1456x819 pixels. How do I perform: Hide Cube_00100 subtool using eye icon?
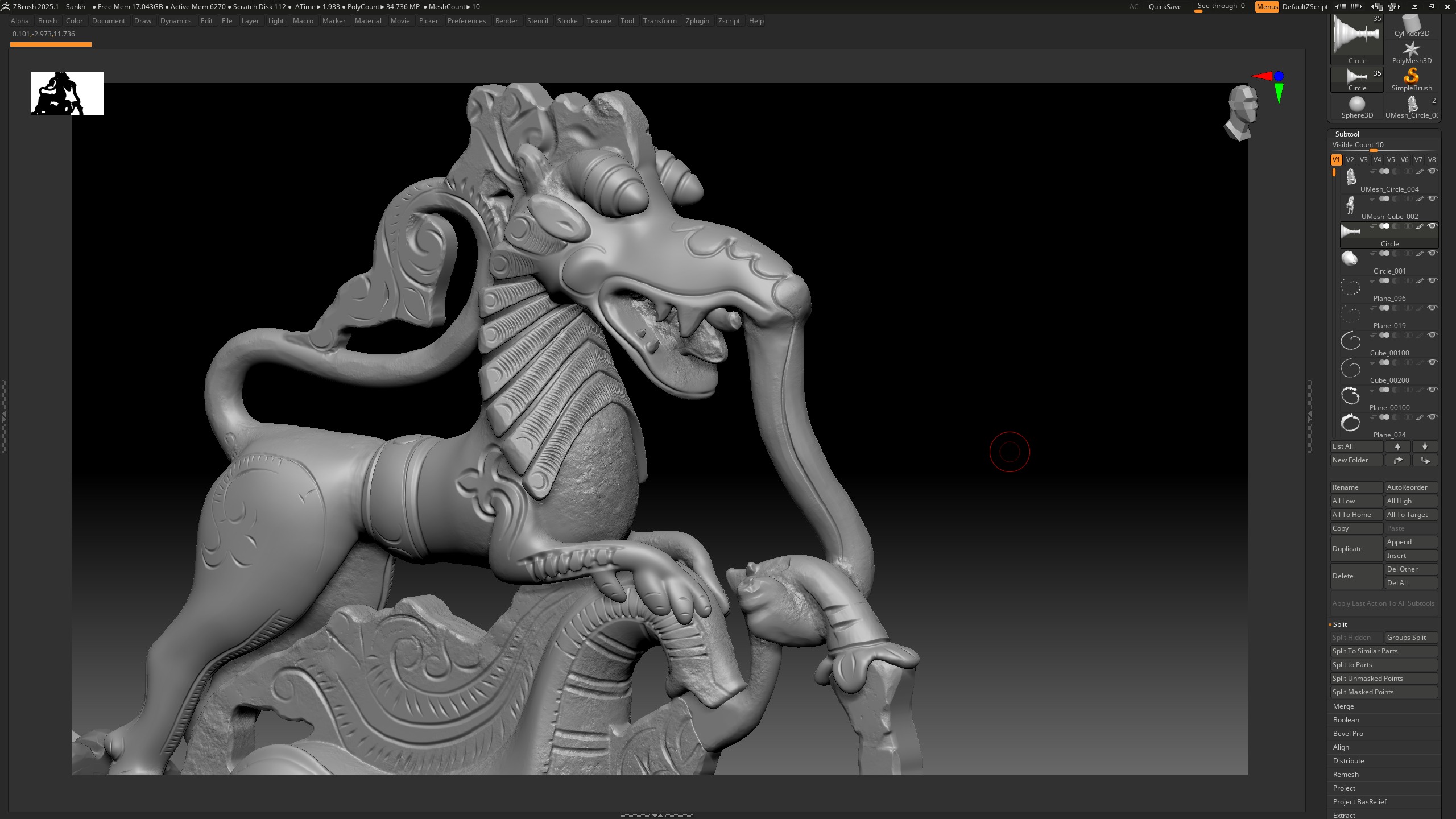(1432, 336)
